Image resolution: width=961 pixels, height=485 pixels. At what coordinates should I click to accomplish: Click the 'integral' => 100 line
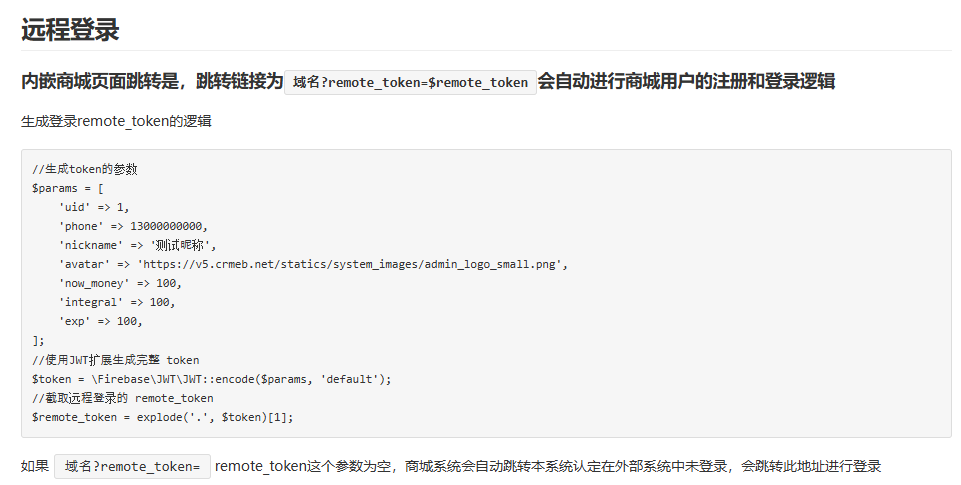[x=116, y=302]
